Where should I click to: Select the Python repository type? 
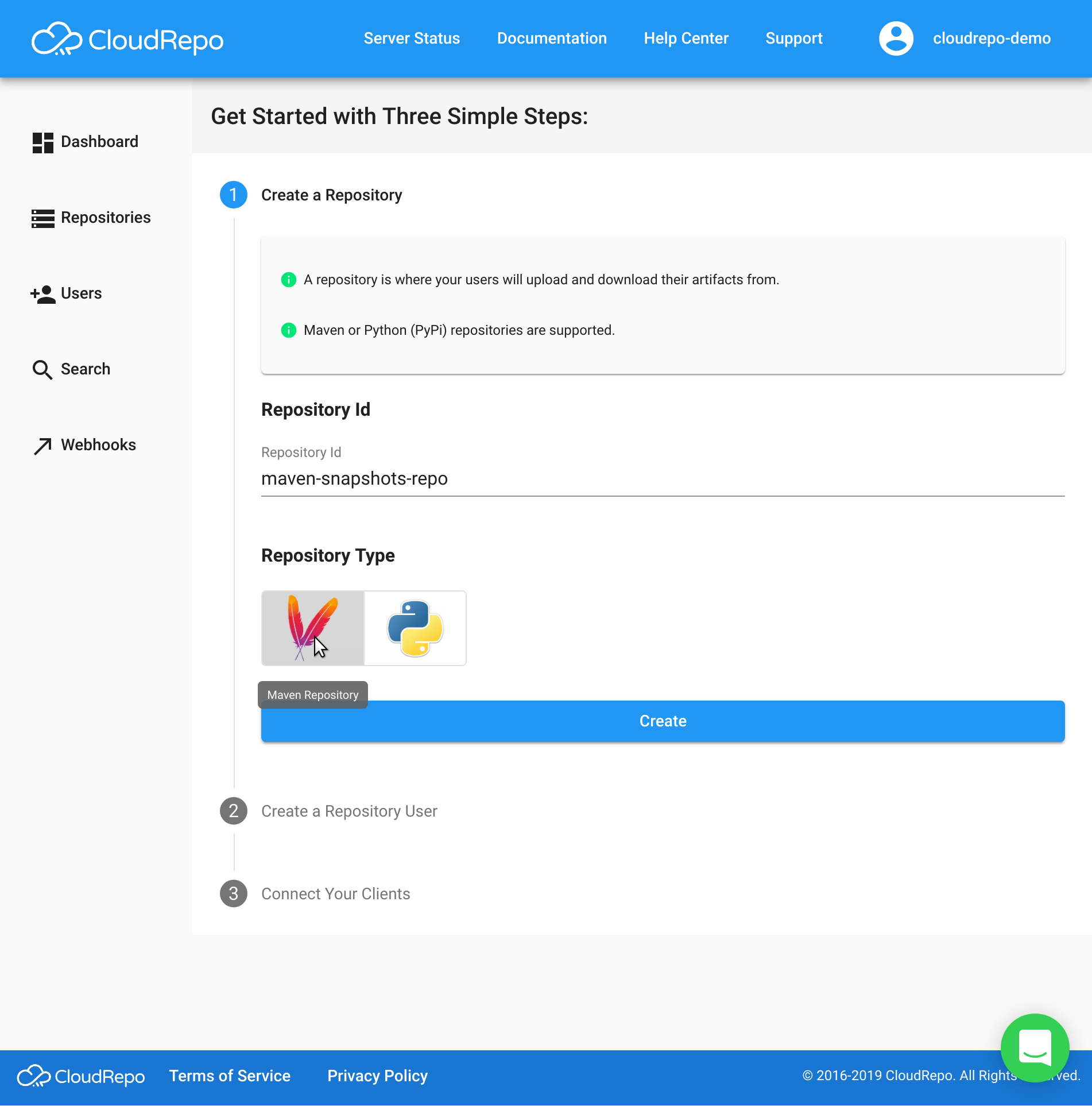click(415, 628)
